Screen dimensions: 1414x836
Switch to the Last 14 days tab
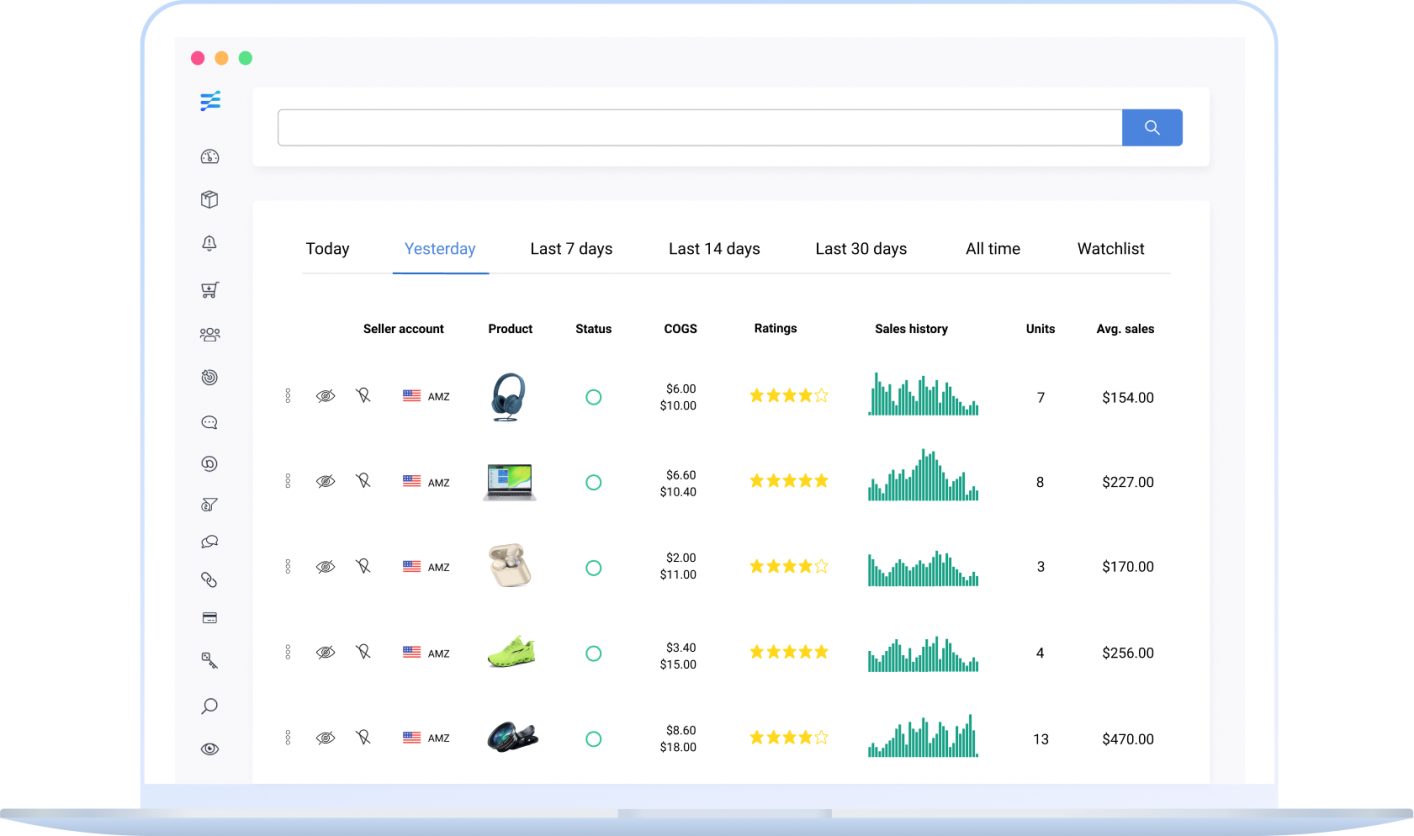[714, 249]
